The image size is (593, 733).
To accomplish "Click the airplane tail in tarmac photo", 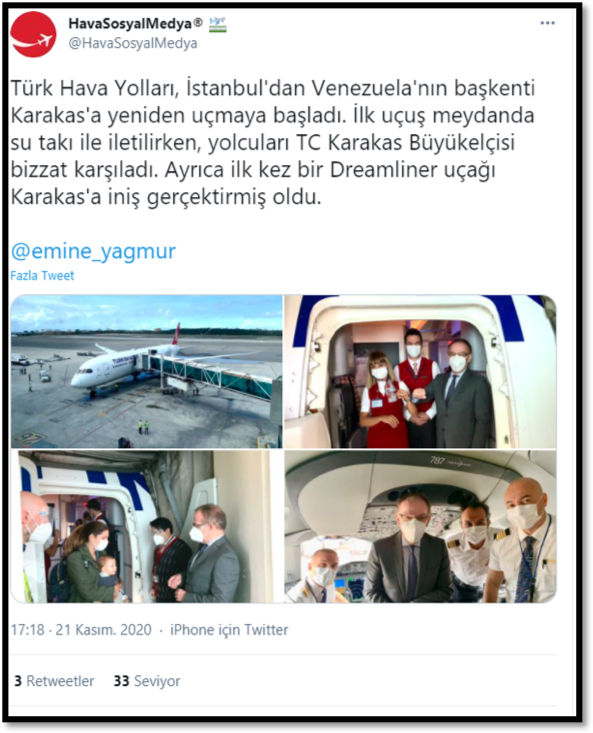I will pos(176,333).
